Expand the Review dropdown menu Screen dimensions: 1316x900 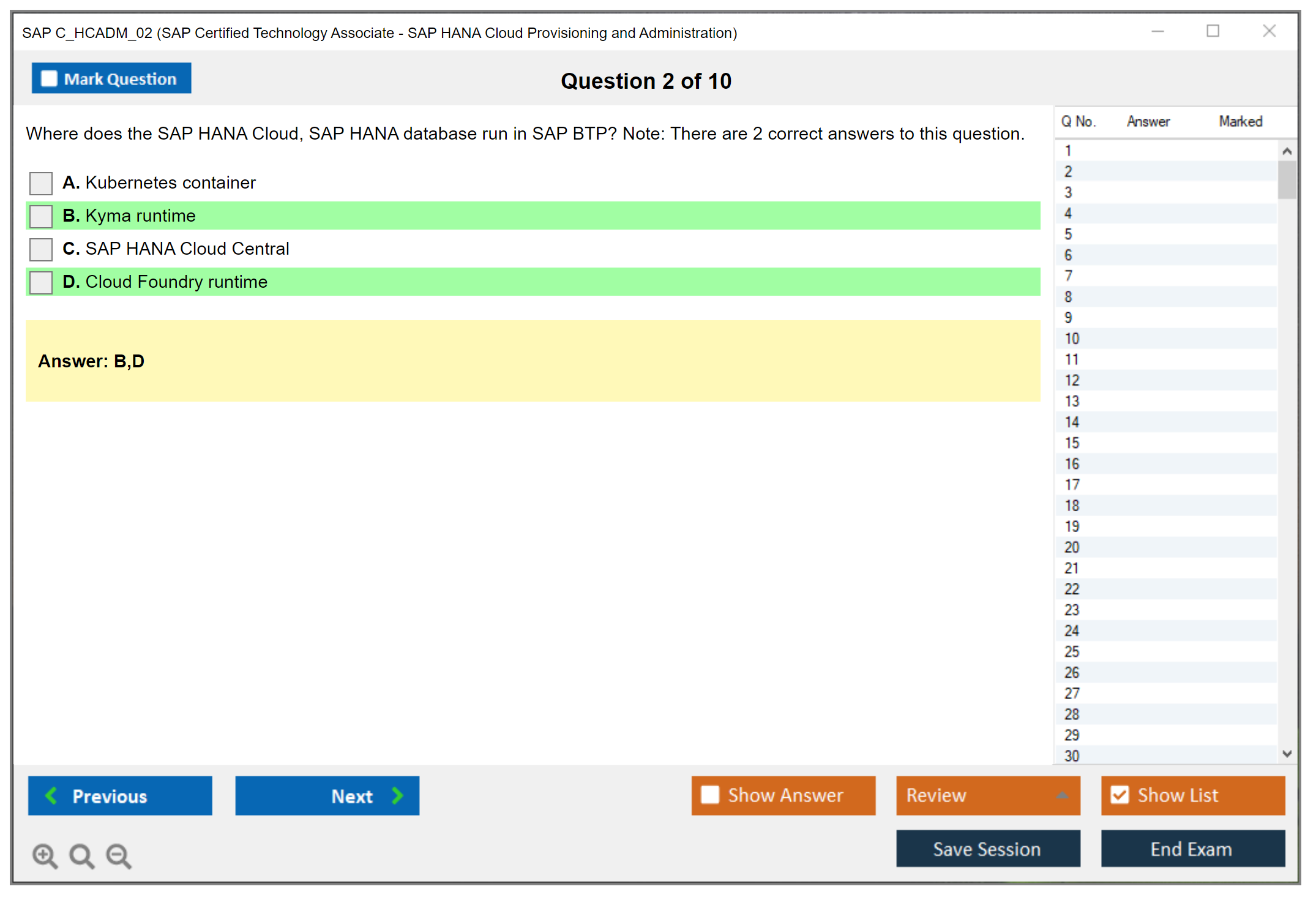(1062, 795)
